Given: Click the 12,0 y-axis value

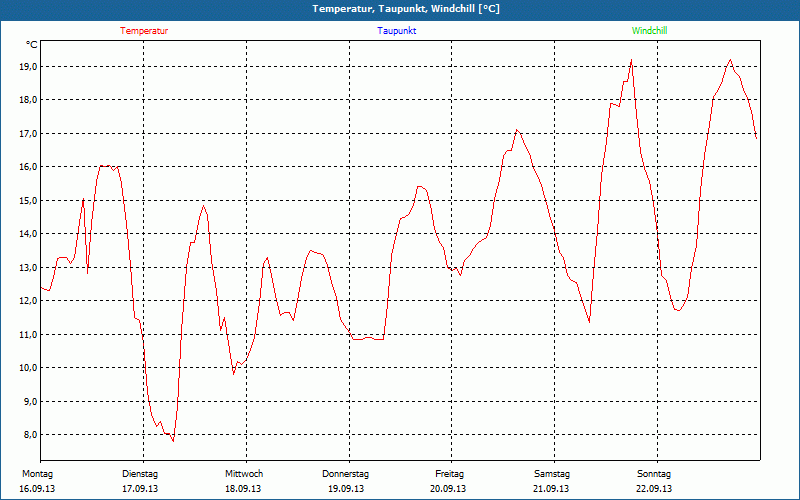Looking at the screenshot, I should (29, 301).
